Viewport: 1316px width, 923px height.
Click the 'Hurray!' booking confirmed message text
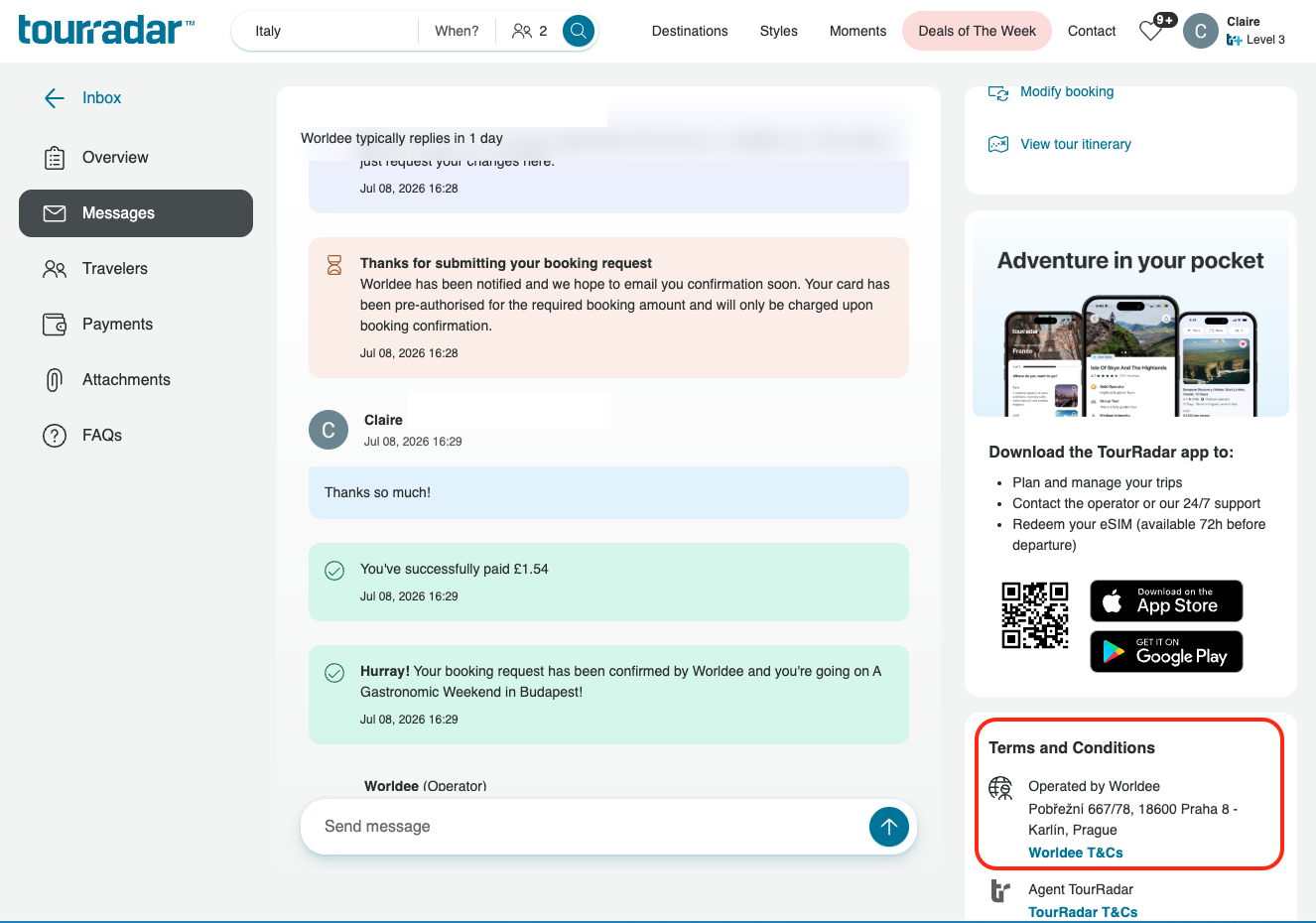tap(621, 681)
